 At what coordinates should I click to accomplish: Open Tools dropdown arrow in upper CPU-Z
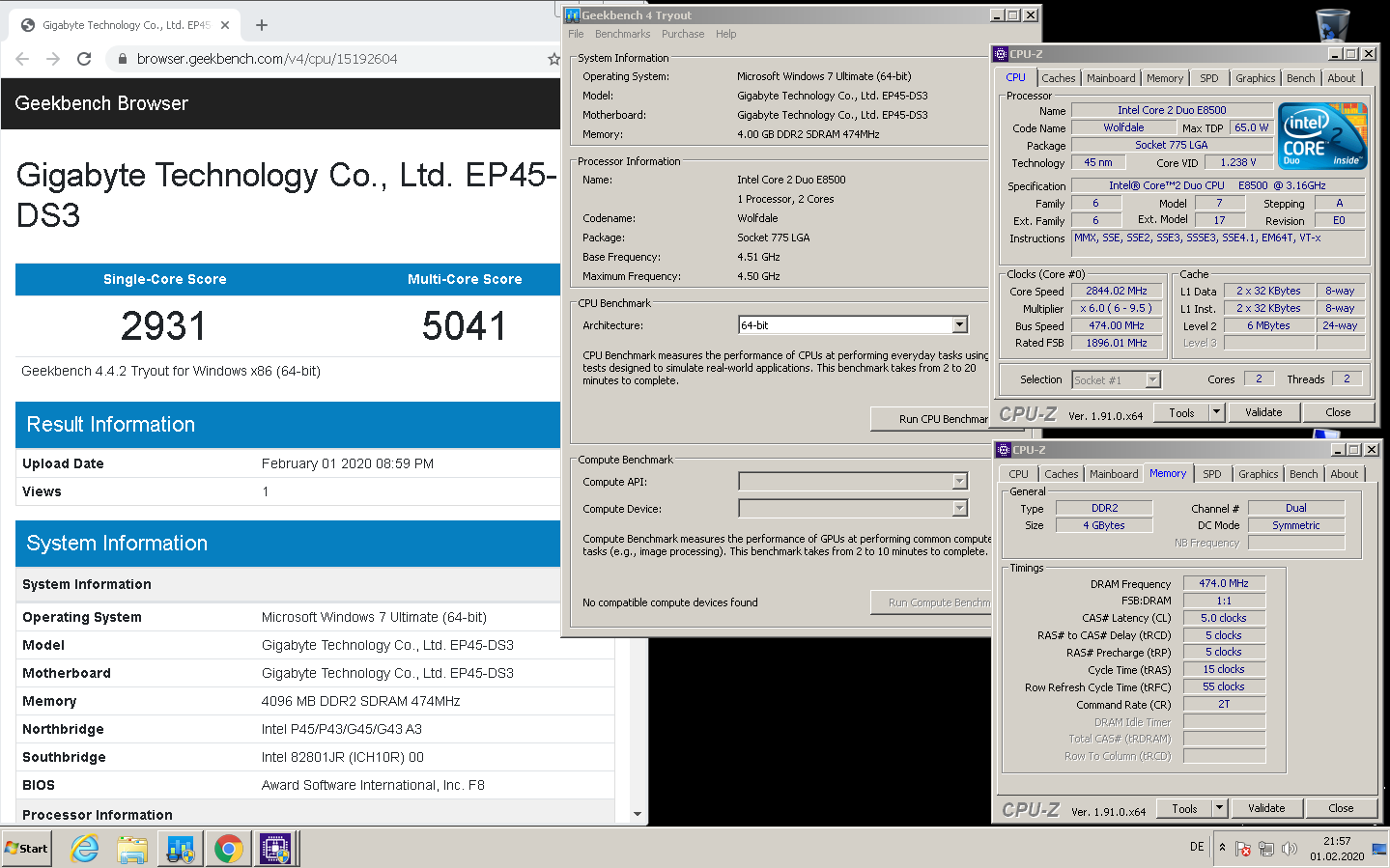[1217, 412]
